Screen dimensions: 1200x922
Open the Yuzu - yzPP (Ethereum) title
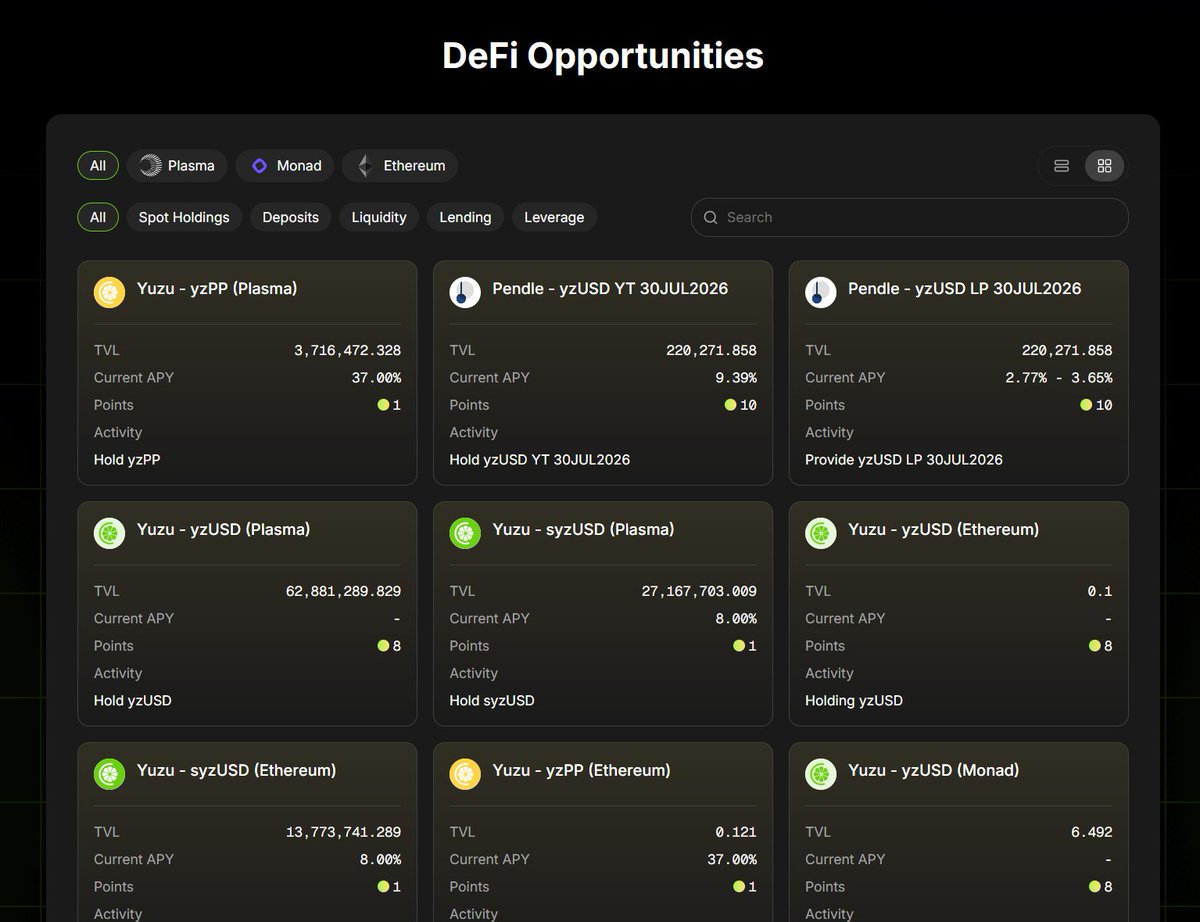582,770
